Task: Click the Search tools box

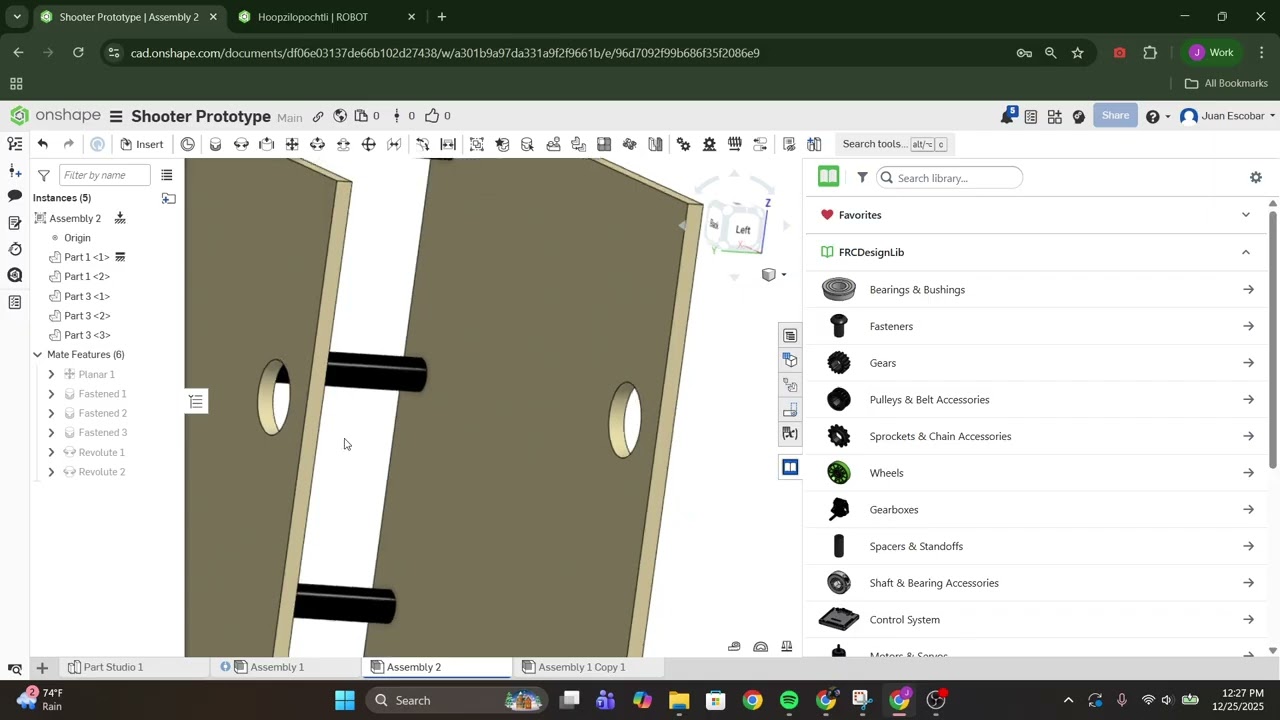Action: [893, 144]
